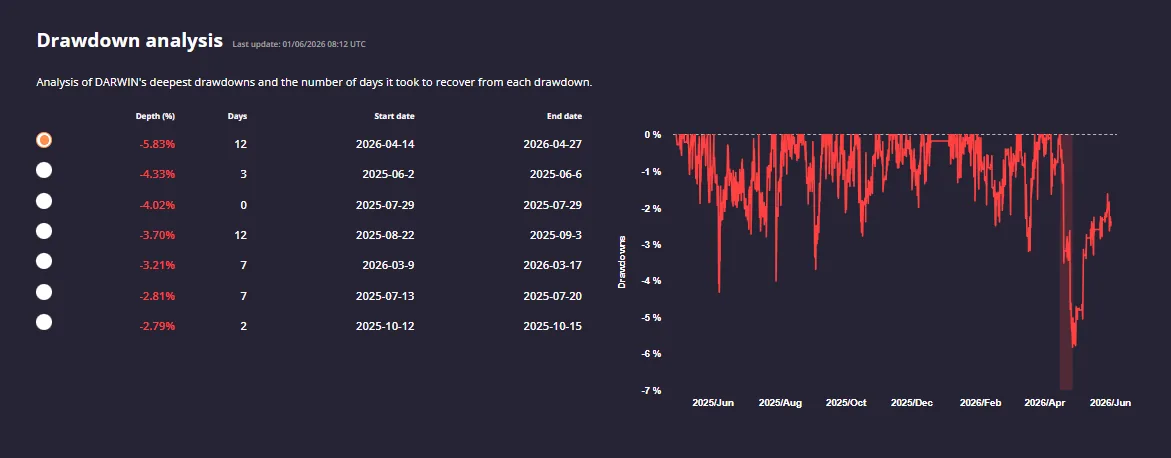This screenshot has height=458, width=1171.
Task: Click the -5.83% depth value
Action: coord(158,144)
